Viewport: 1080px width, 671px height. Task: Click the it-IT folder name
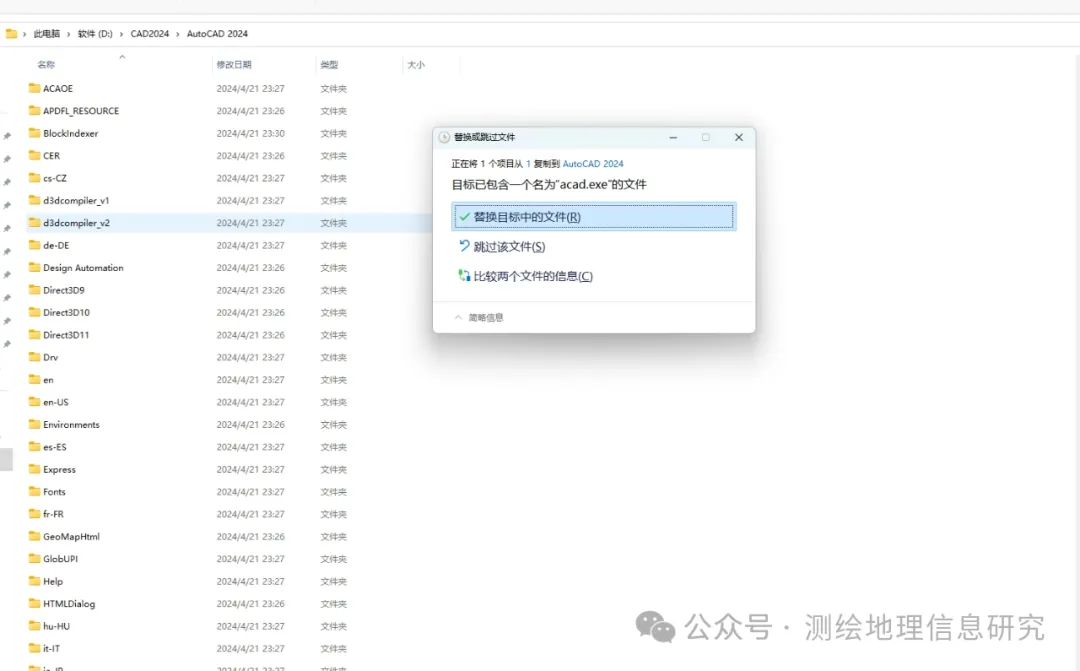tap(52, 648)
